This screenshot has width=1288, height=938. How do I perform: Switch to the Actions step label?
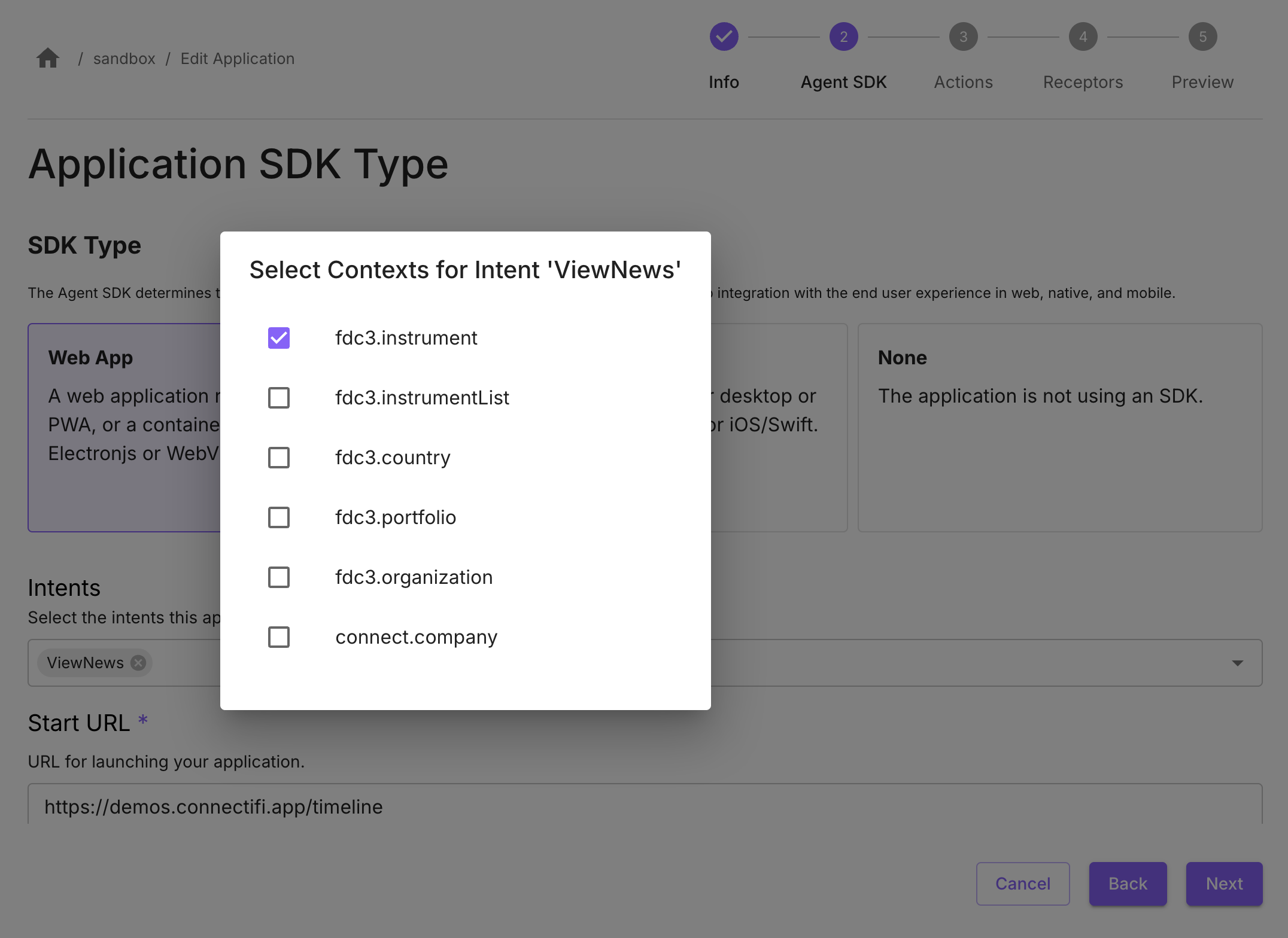click(x=963, y=82)
